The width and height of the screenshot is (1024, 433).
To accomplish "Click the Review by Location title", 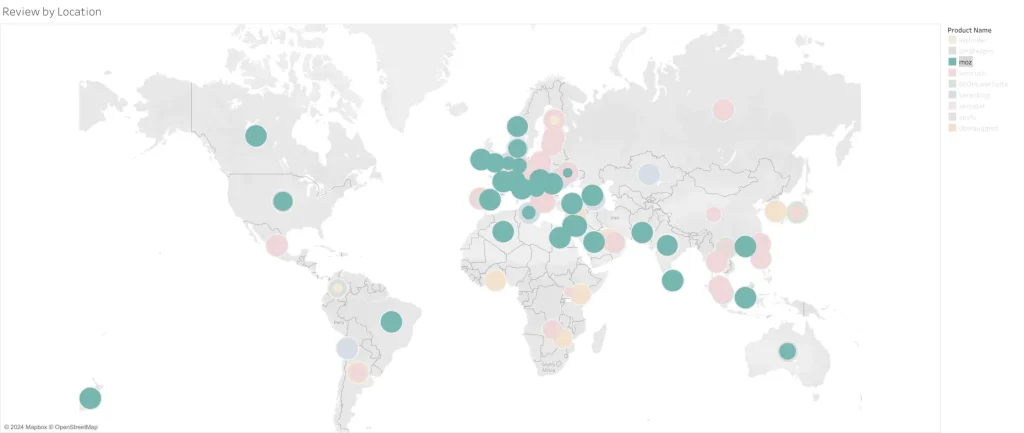I will point(52,12).
